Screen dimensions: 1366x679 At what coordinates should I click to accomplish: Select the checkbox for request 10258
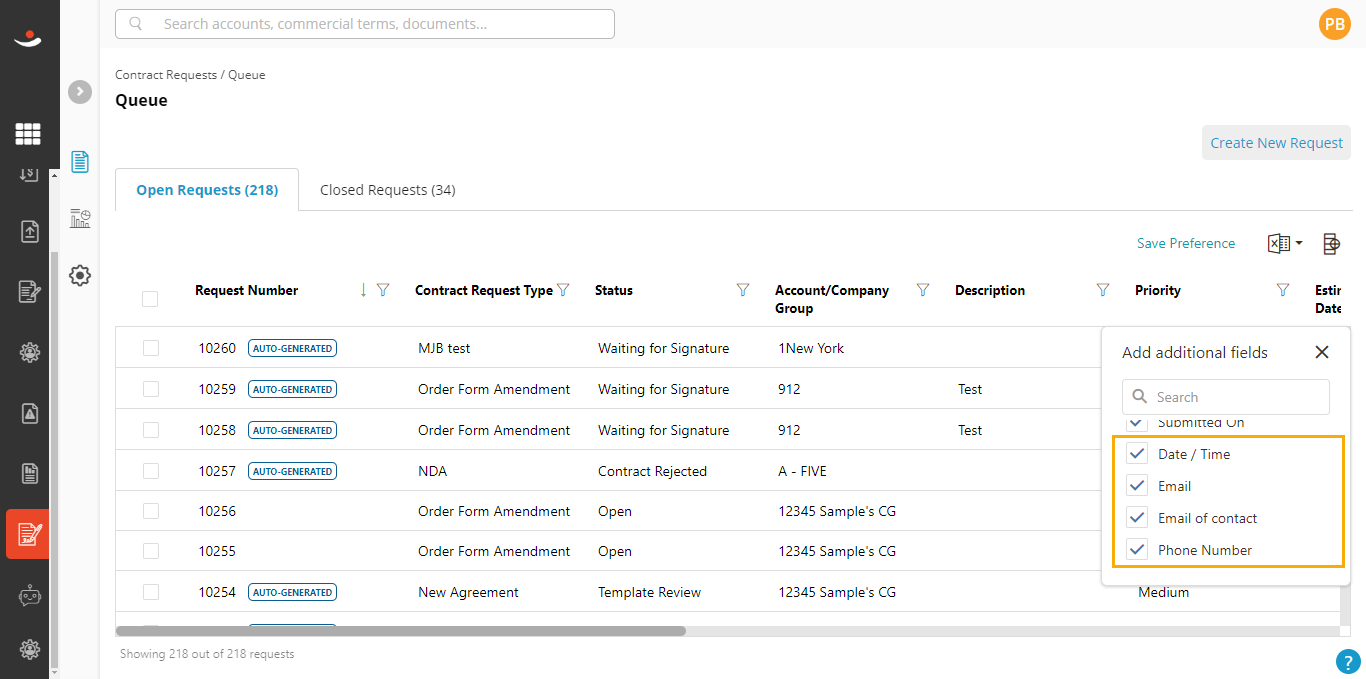[x=150, y=430]
